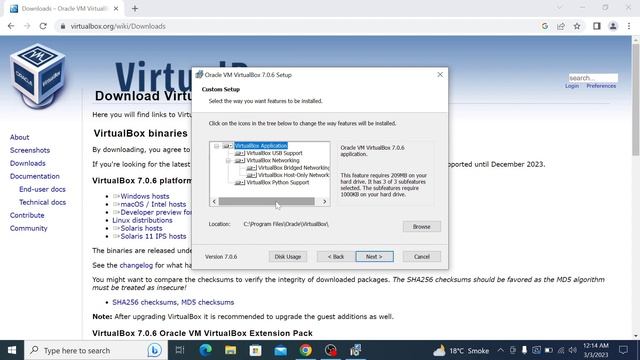640x360 pixels.
Task: Open End-user docs in the sidebar
Action: [x=42, y=189]
